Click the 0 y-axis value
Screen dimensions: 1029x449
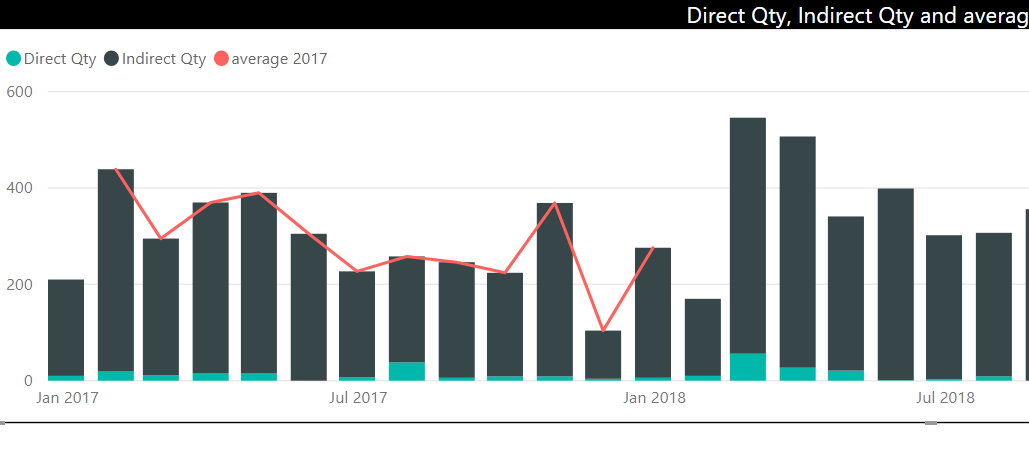click(x=28, y=381)
